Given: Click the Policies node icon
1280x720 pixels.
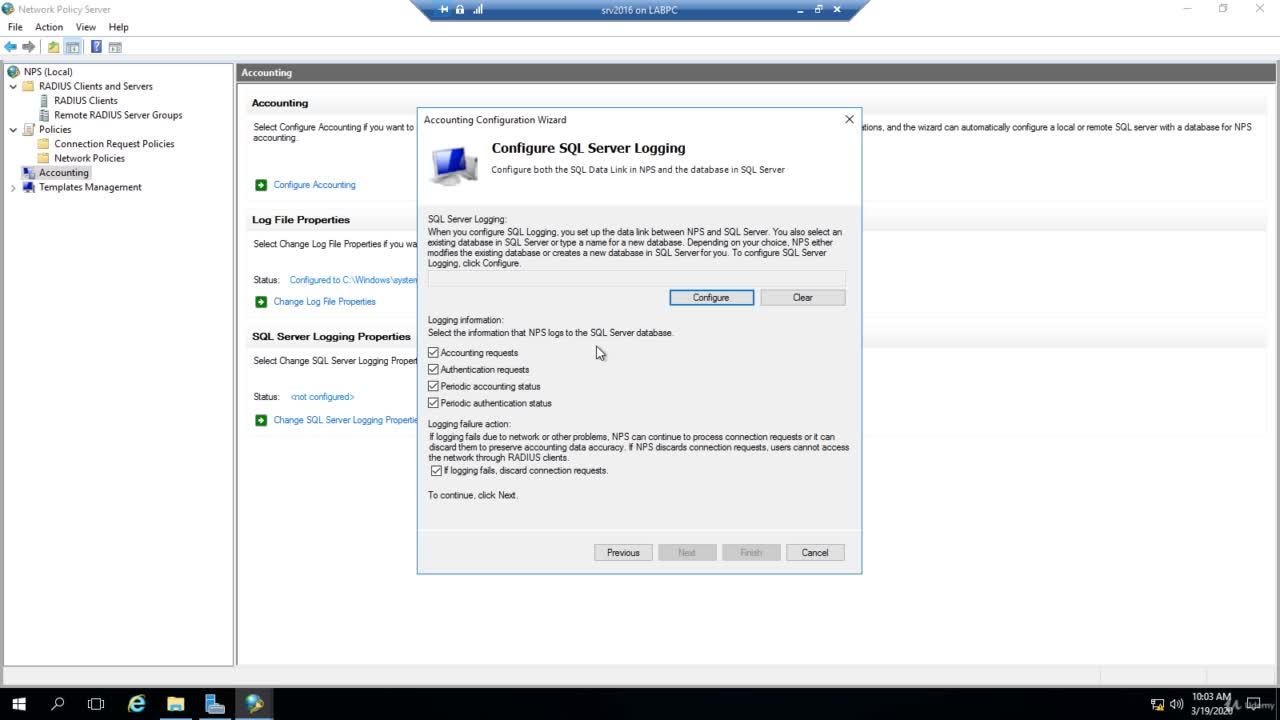Looking at the screenshot, I should pos(29,129).
